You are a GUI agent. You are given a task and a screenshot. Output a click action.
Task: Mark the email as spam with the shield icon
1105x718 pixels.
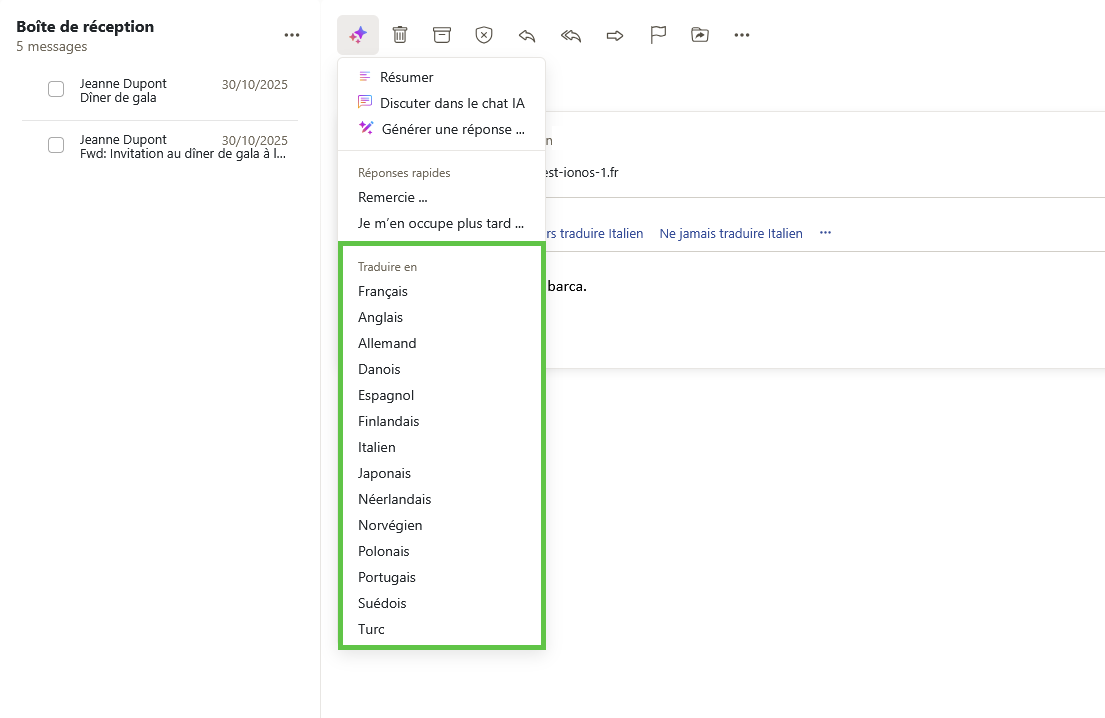click(x=484, y=35)
